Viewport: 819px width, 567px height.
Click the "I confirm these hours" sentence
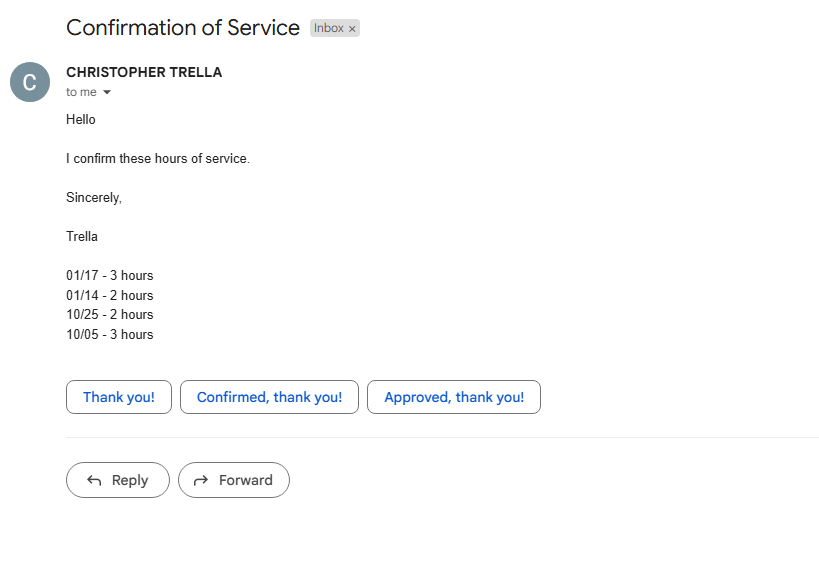click(x=158, y=158)
